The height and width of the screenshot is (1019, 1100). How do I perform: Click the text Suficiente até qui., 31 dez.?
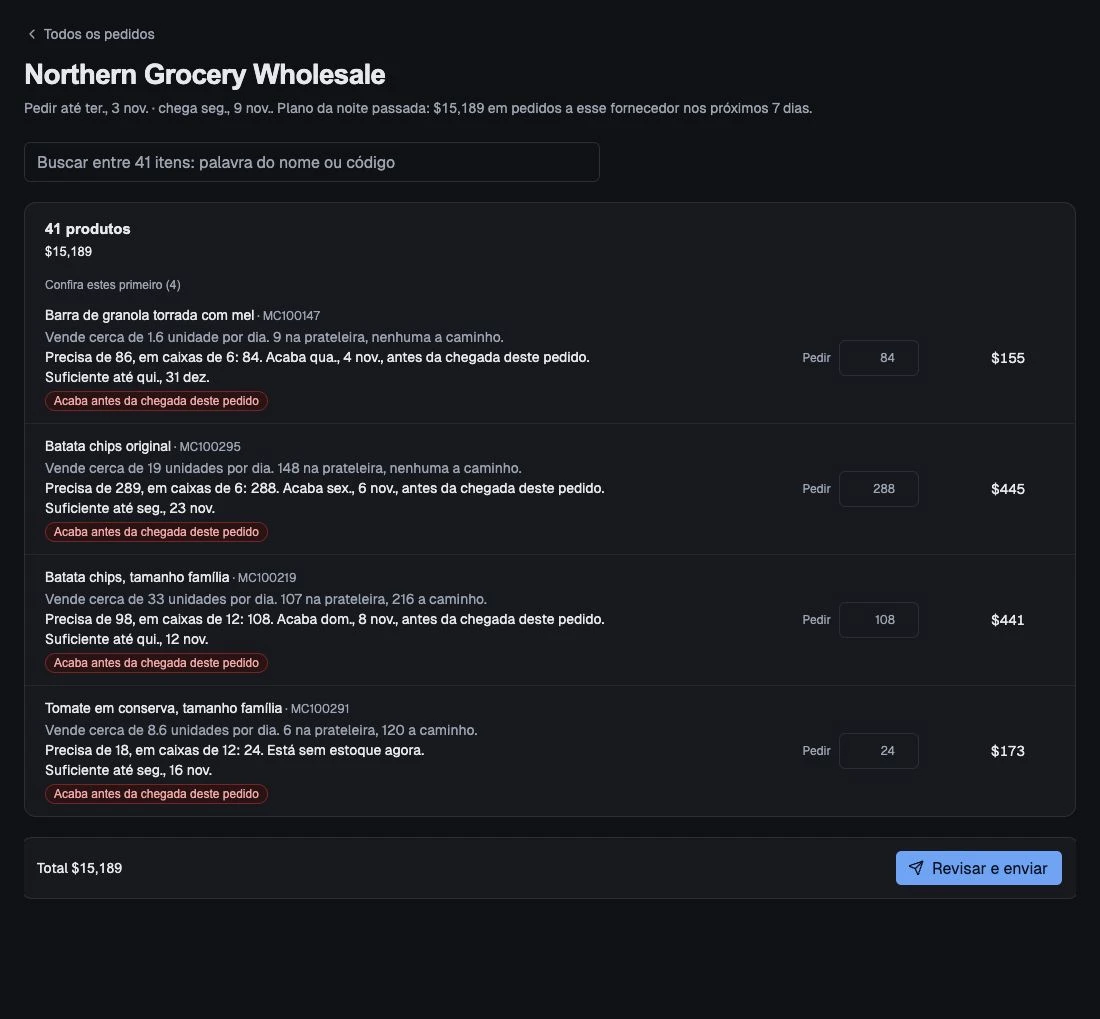point(127,377)
